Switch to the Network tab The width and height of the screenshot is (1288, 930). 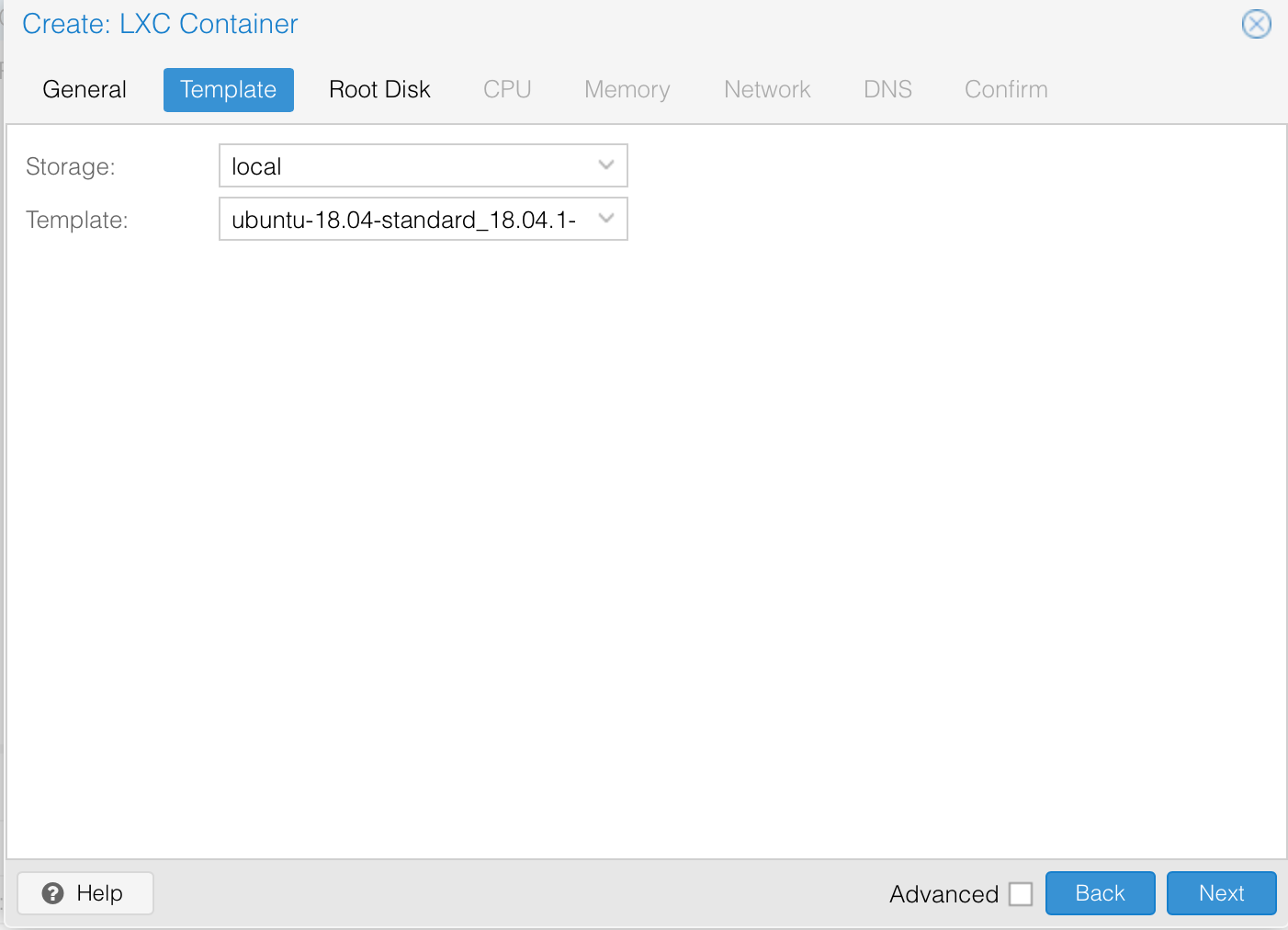(x=767, y=90)
